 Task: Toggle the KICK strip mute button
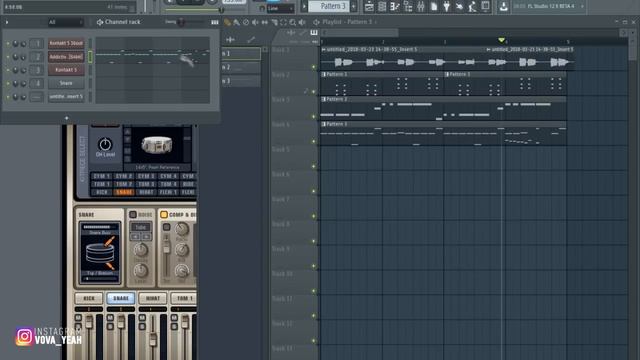pyautogui.click(x=78, y=318)
